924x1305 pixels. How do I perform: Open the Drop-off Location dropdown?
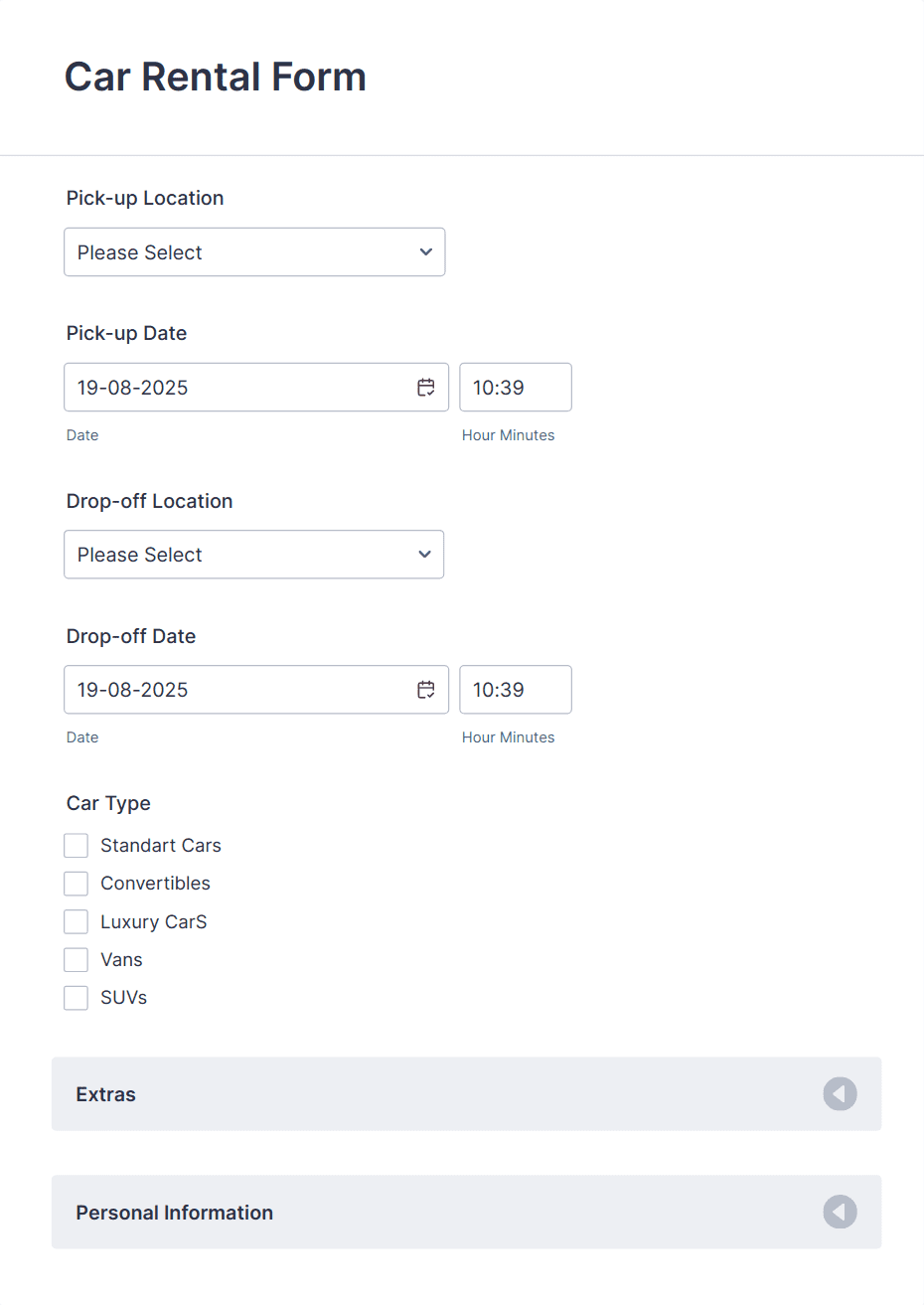[x=253, y=555]
